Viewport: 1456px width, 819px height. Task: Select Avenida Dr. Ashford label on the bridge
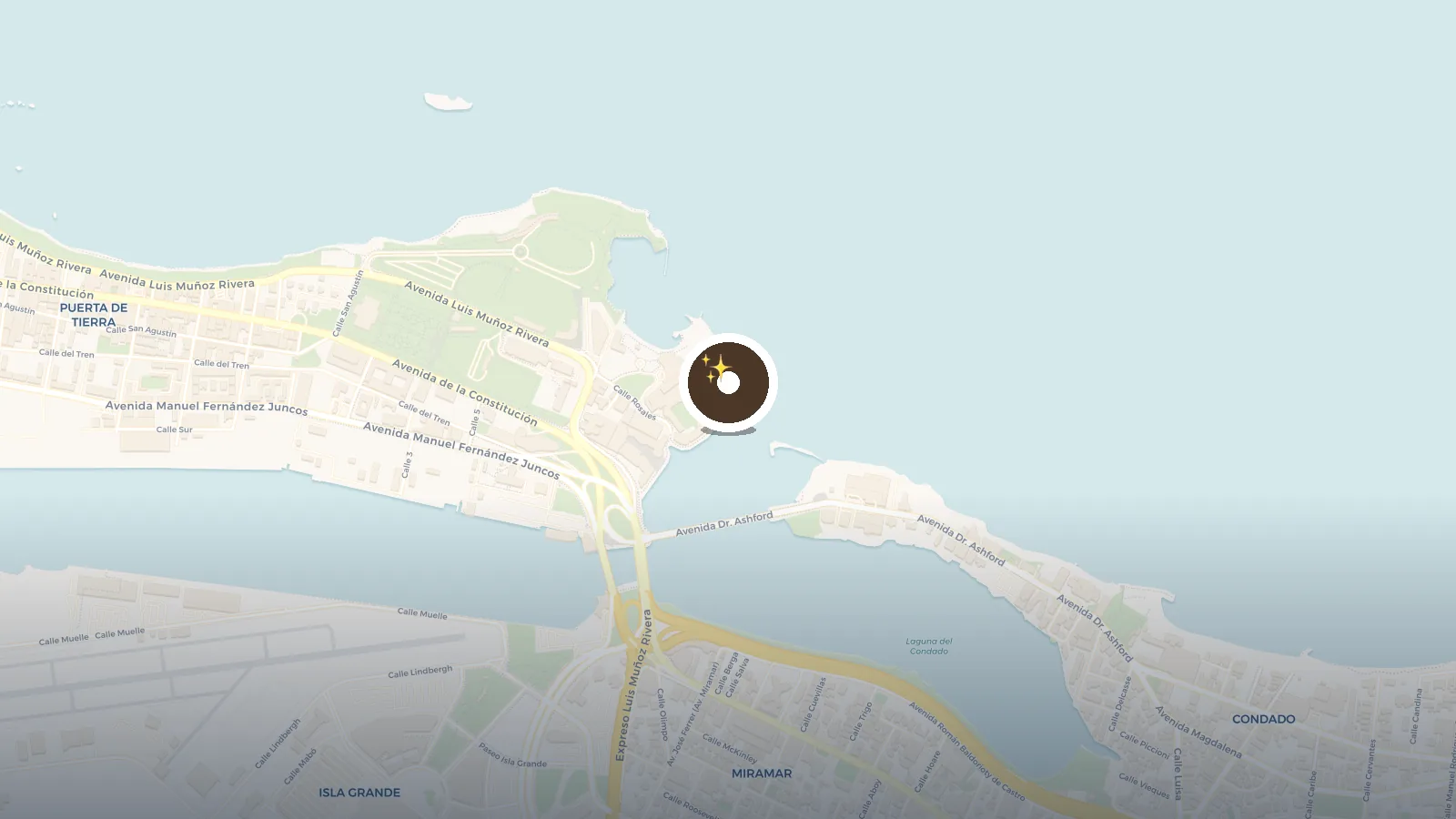pos(724,523)
